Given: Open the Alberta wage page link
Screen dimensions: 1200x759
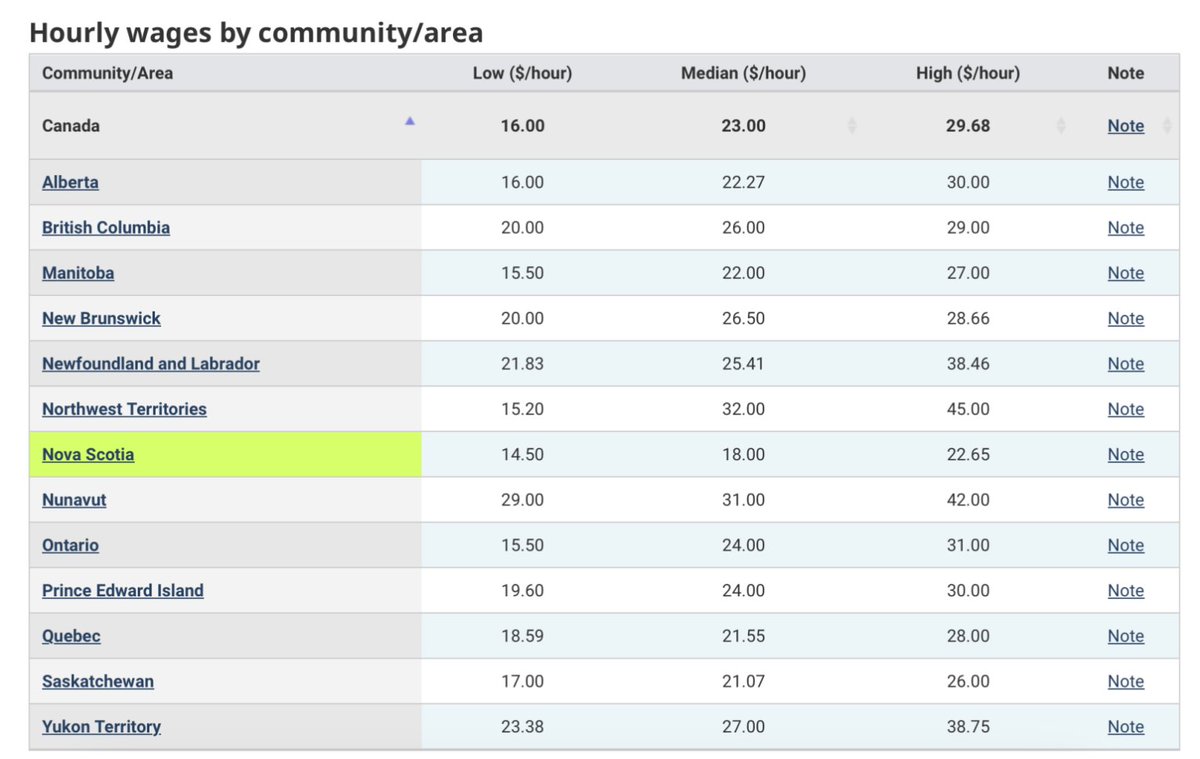Looking at the screenshot, I should coord(70,182).
